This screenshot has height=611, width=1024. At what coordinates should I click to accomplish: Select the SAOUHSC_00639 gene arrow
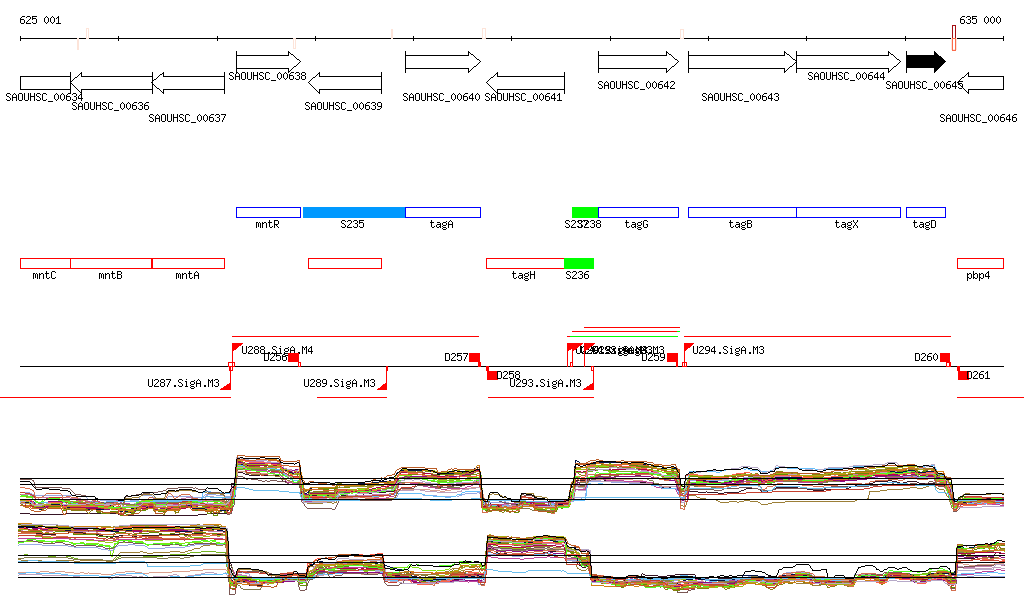point(345,83)
